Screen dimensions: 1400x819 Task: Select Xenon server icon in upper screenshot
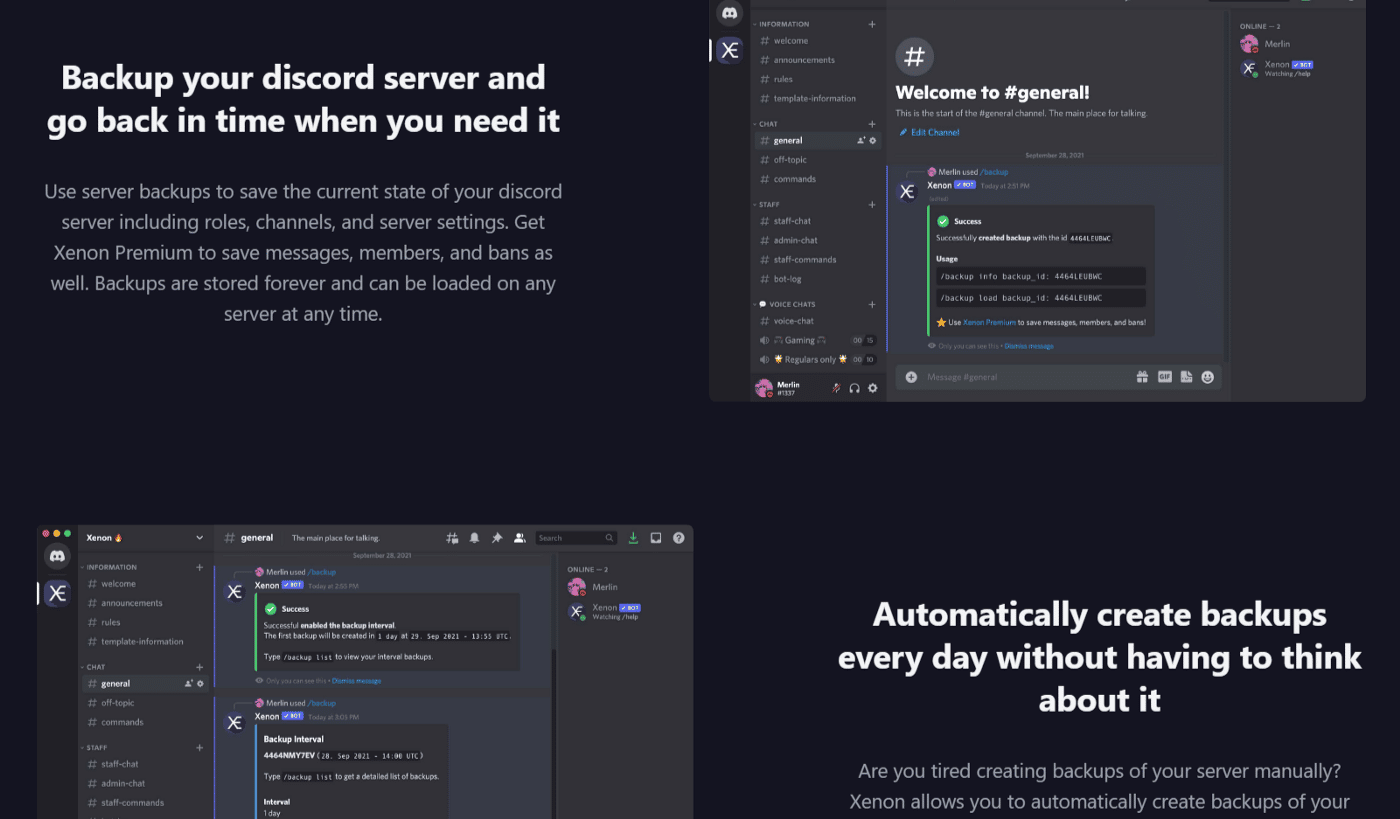(x=730, y=50)
